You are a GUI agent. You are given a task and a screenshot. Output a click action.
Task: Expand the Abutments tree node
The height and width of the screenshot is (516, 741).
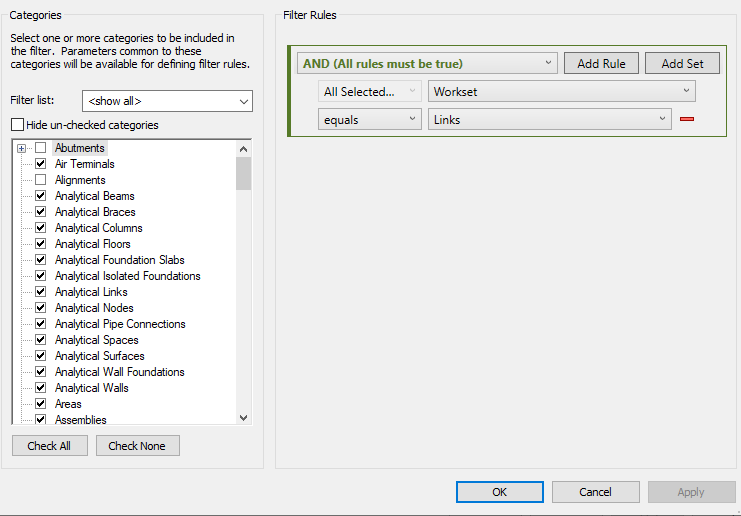21,148
